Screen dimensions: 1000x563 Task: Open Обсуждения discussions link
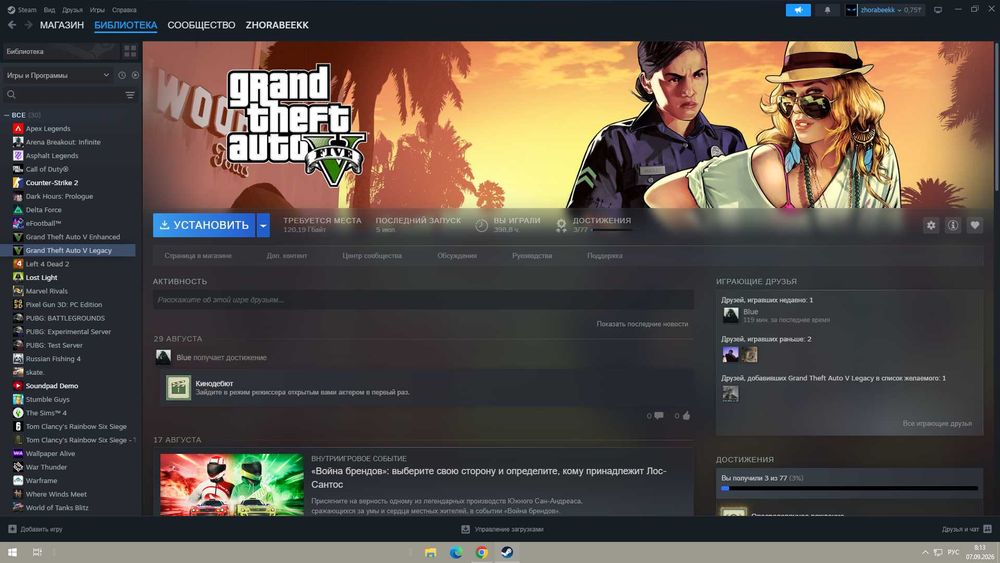pyautogui.click(x=457, y=256)
